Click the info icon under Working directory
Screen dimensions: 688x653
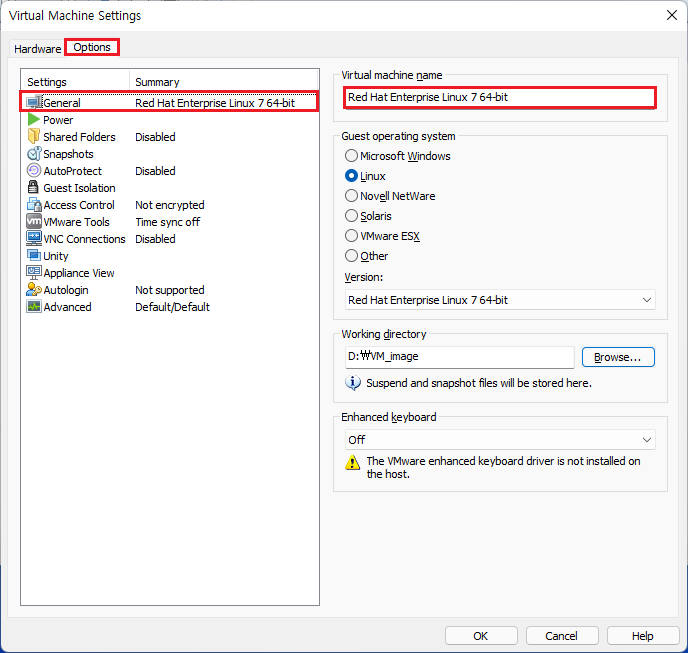click(x=353, y=383)
